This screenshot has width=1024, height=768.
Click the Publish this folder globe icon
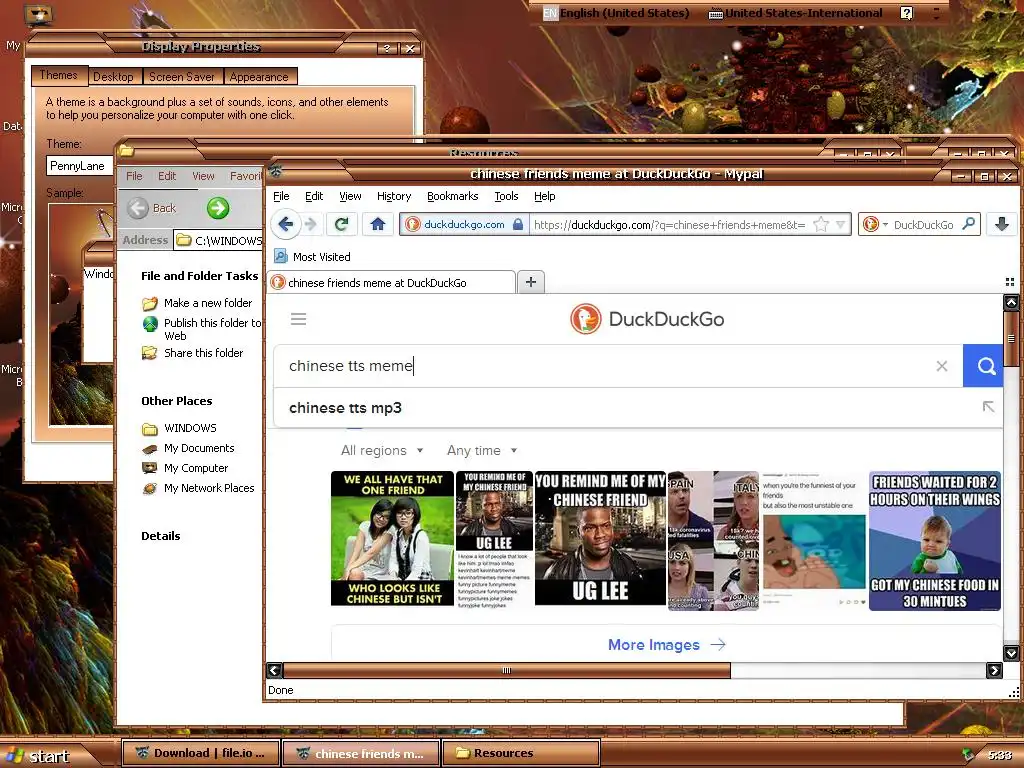coord(150,324)
